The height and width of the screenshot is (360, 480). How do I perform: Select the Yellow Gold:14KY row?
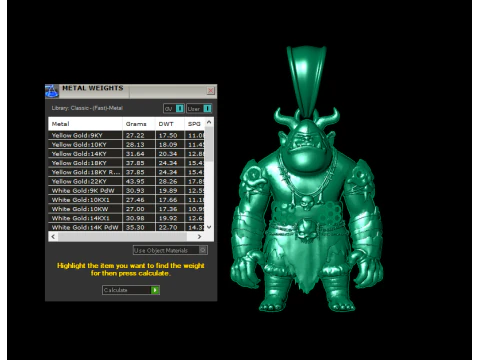tap(126, 154)
